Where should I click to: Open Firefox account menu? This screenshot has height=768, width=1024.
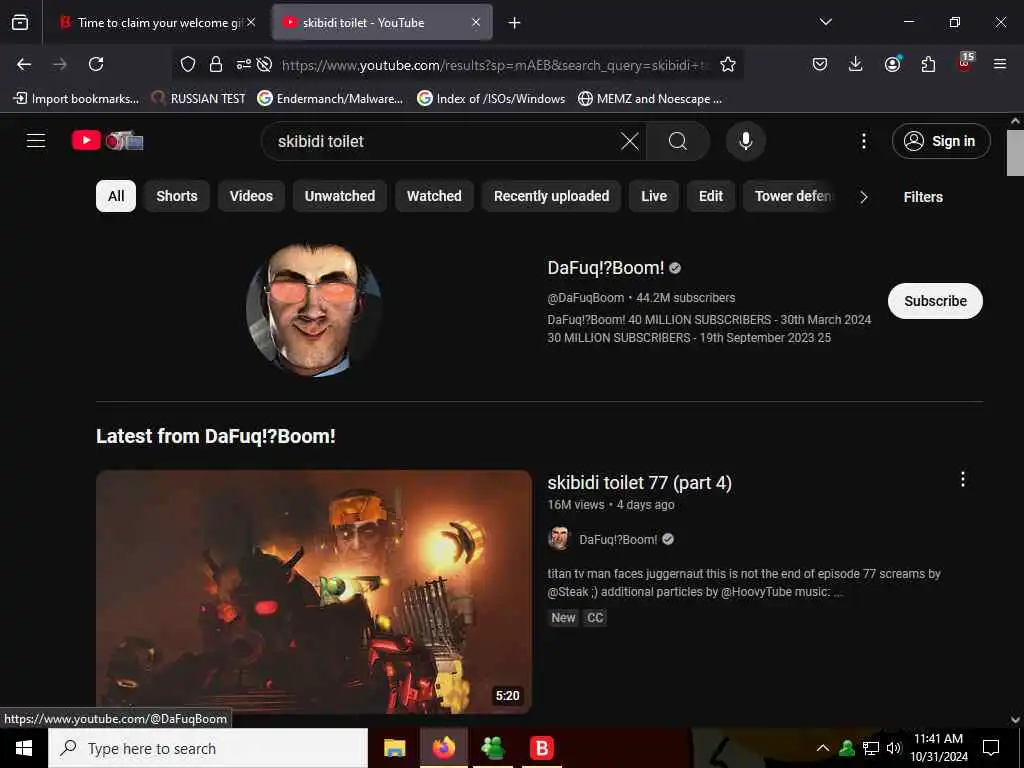pyautogui.click(x=892, y=64)
